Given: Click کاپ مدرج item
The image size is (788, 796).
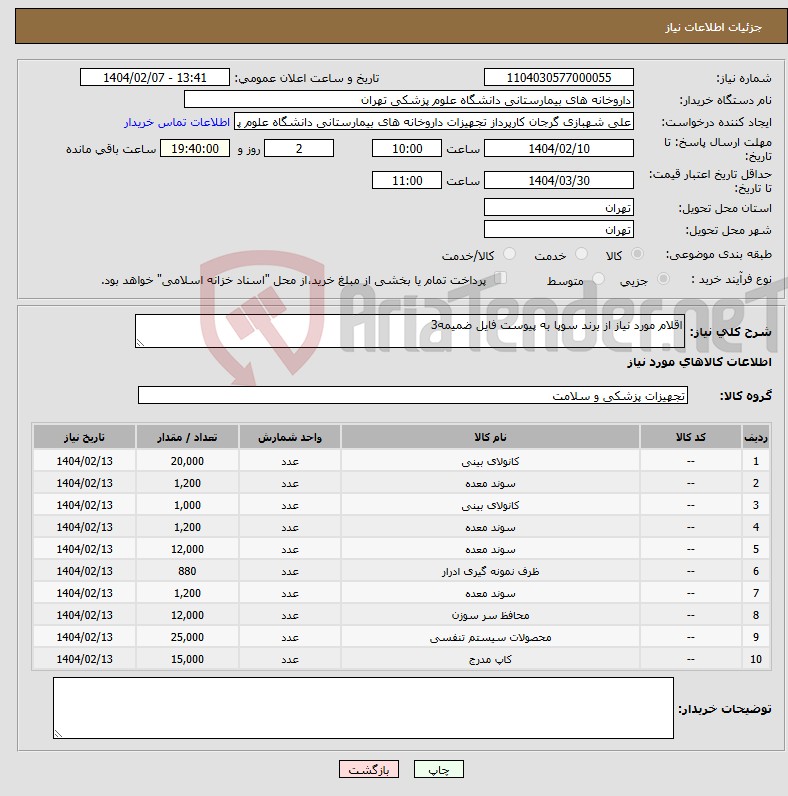Looking at the screenshot, I should pyautogui.click(x=490, y=659).
